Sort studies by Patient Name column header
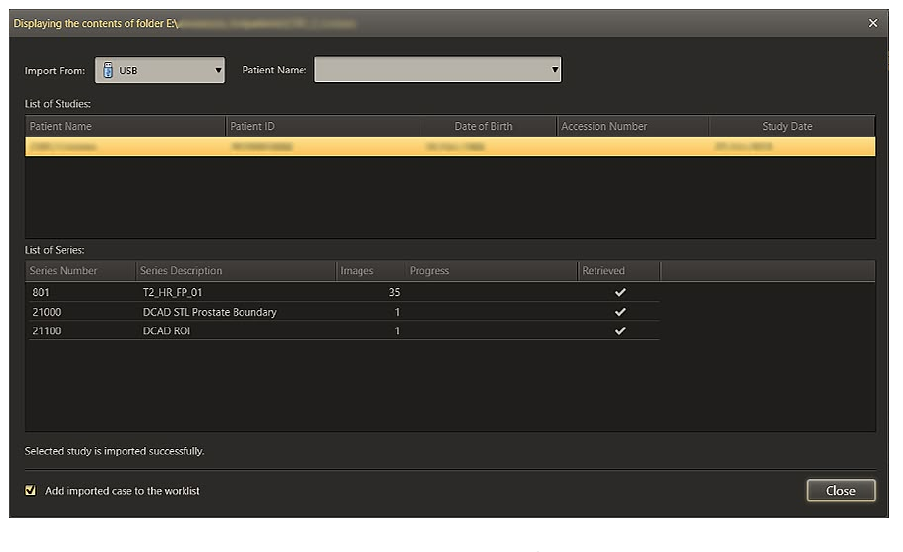The image size is (903, 552). [125, 126]
